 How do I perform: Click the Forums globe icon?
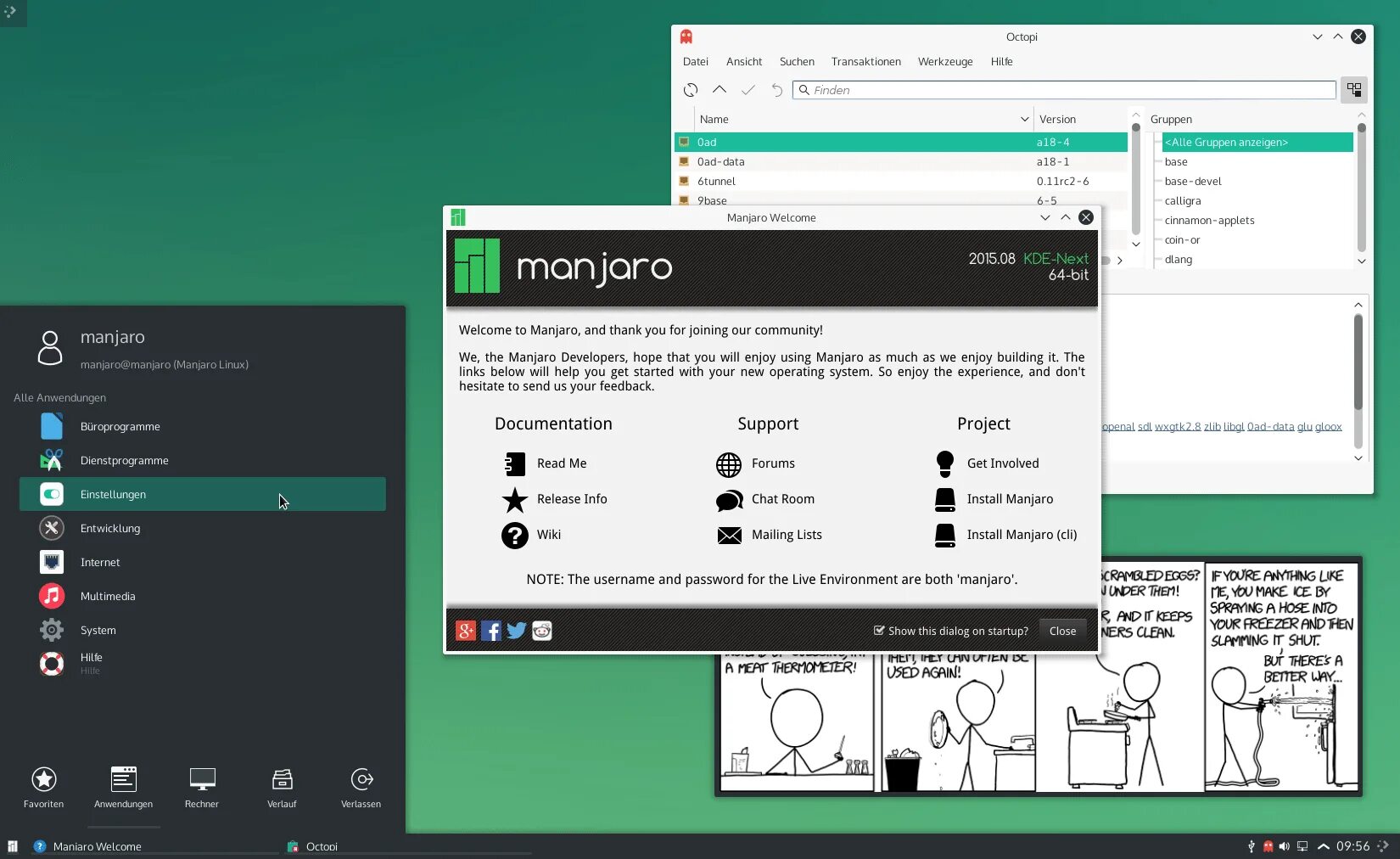[729, 464]
